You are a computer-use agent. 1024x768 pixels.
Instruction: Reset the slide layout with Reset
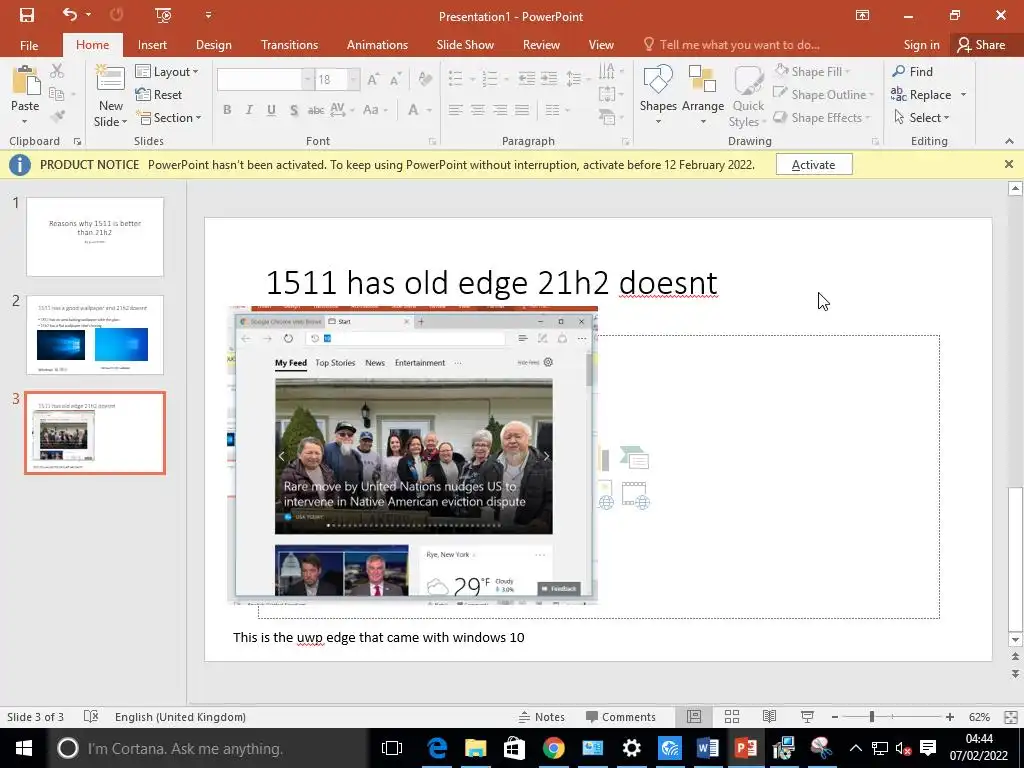click(159, 95)
